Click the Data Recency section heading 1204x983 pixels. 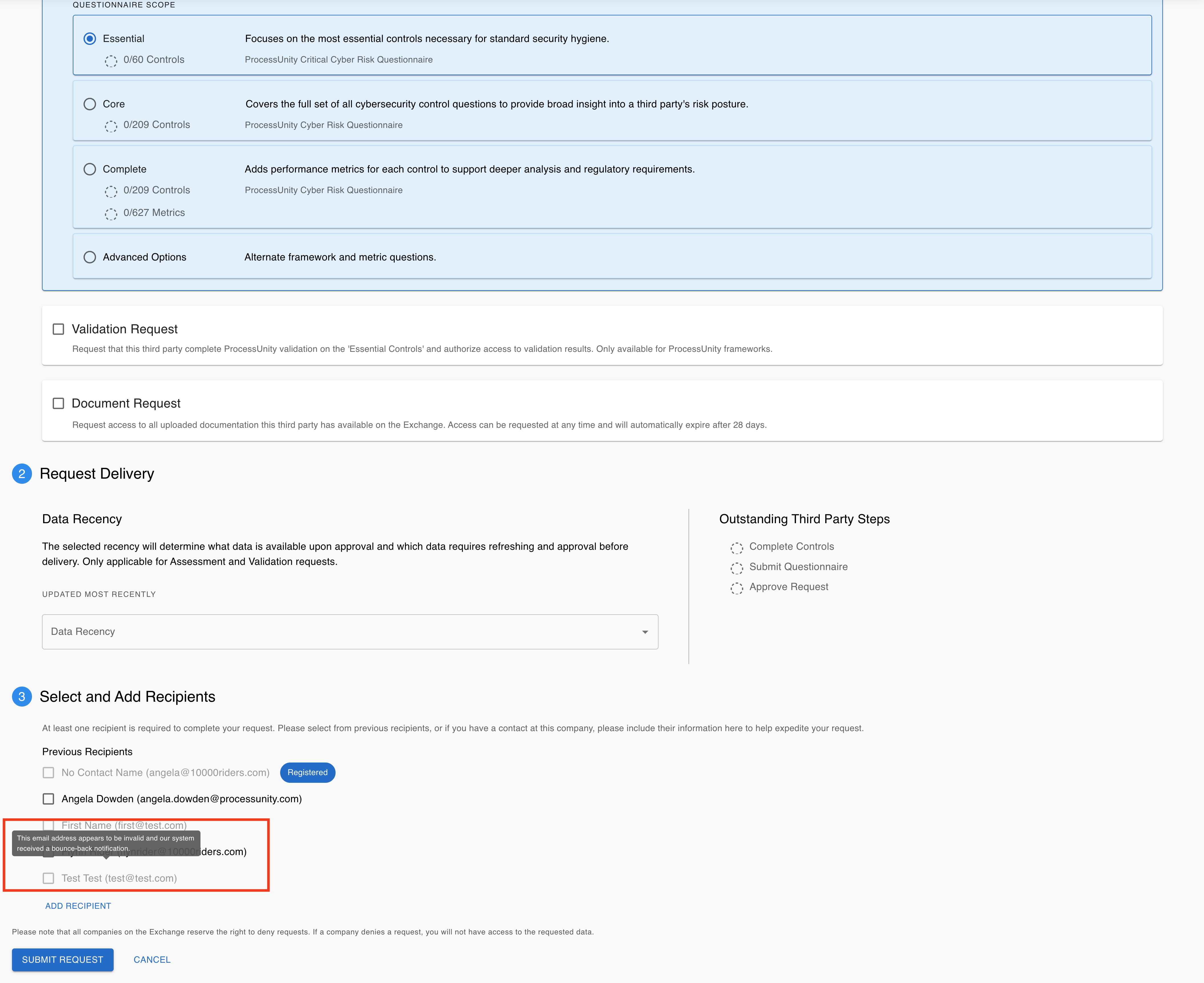pos(82,519)
